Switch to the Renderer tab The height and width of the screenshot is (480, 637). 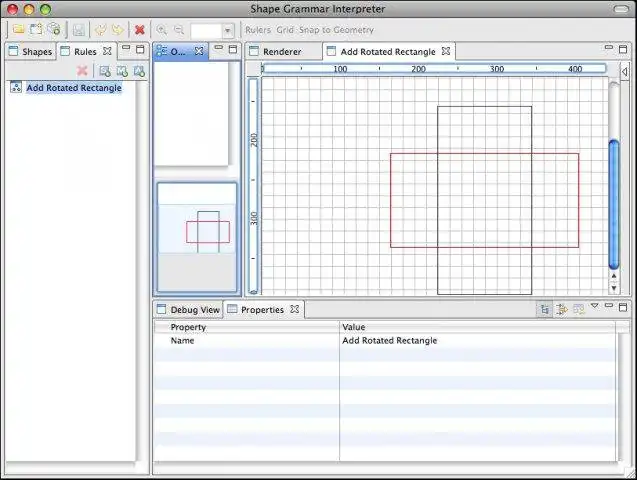282,52
